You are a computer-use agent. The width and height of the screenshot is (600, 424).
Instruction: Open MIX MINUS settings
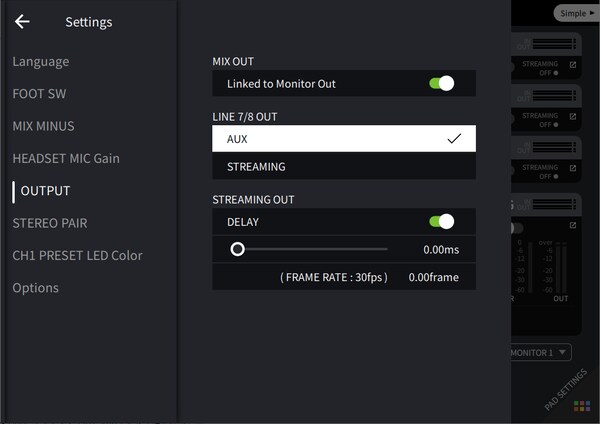pos(43,126)
